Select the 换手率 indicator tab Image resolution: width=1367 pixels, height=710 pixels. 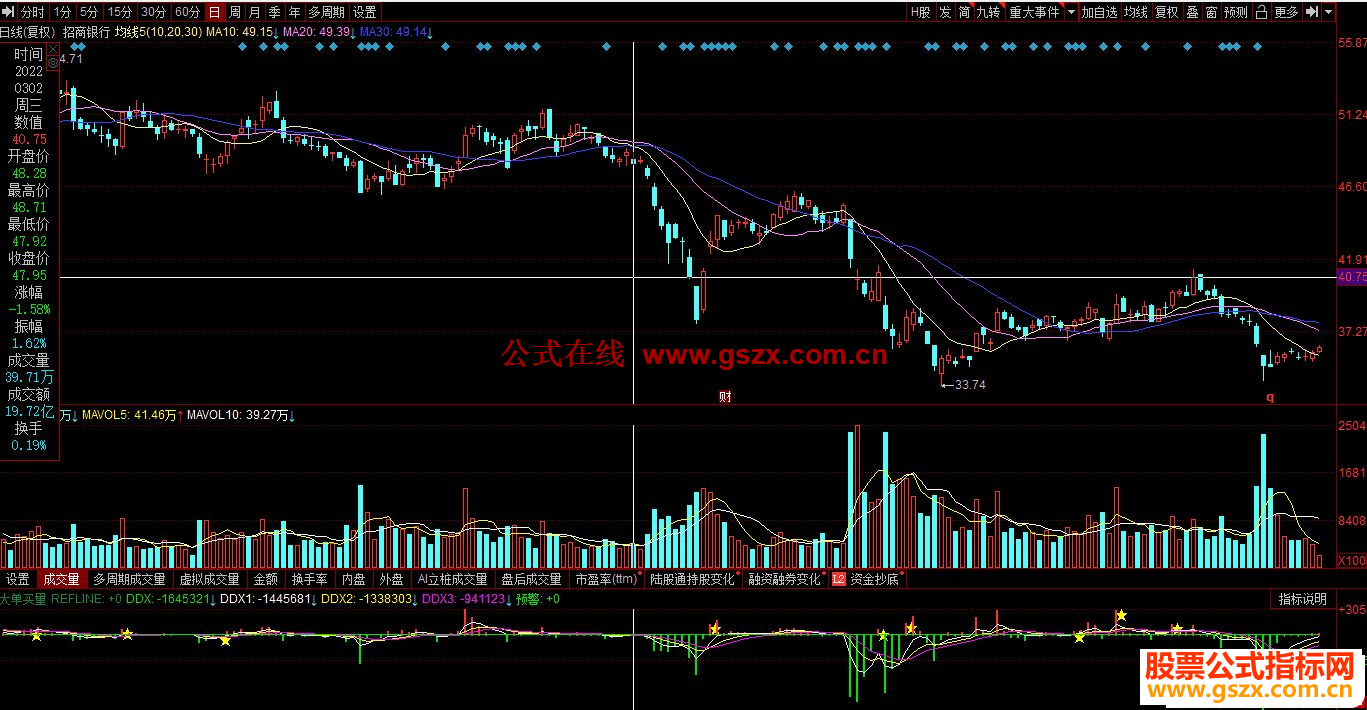pos(310,579)
